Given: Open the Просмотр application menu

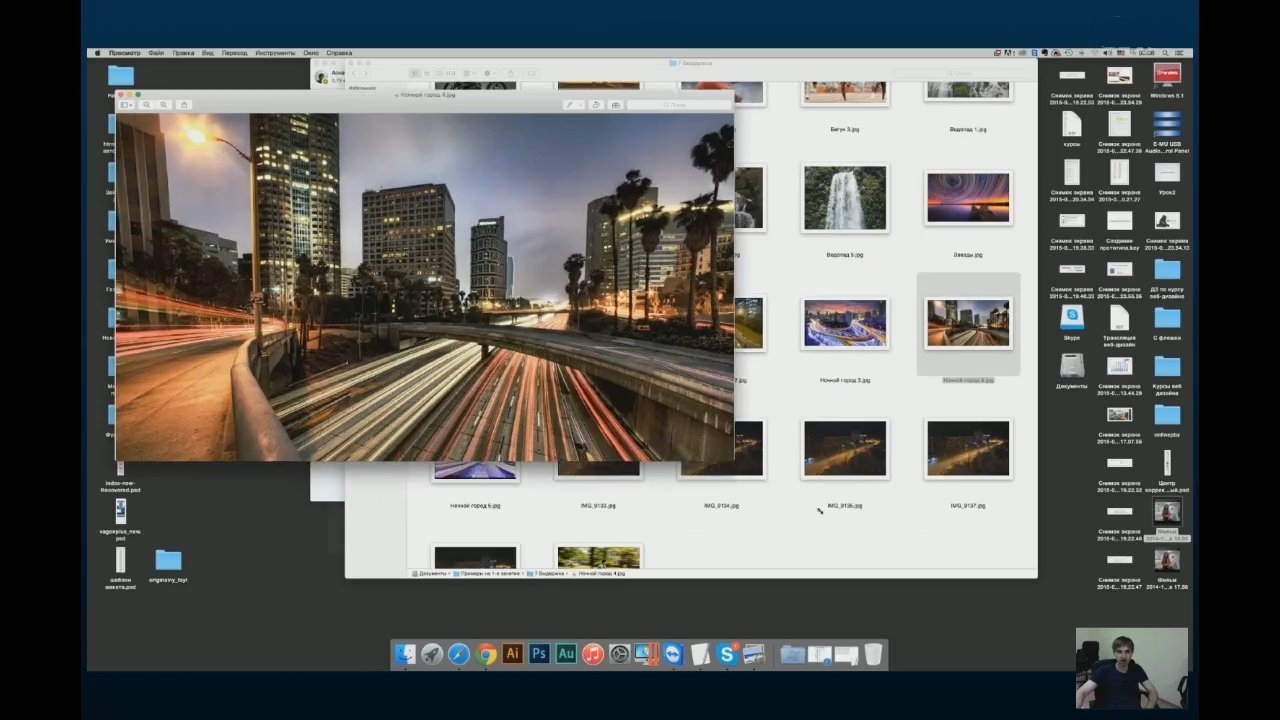Looking at the screenshot, I should pos(125,53).
